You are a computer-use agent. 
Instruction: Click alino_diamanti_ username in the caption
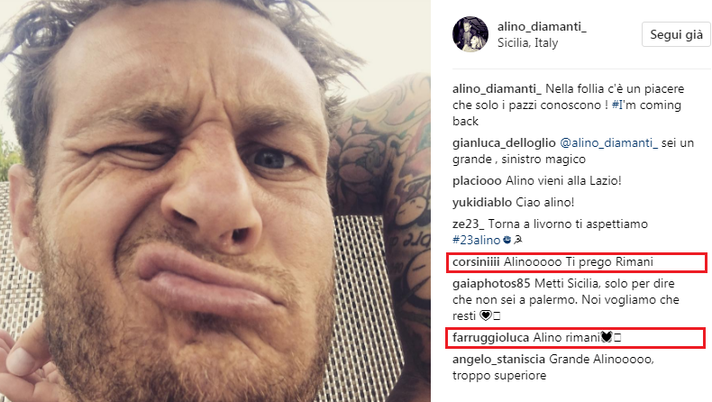click(x=497, y=89)
